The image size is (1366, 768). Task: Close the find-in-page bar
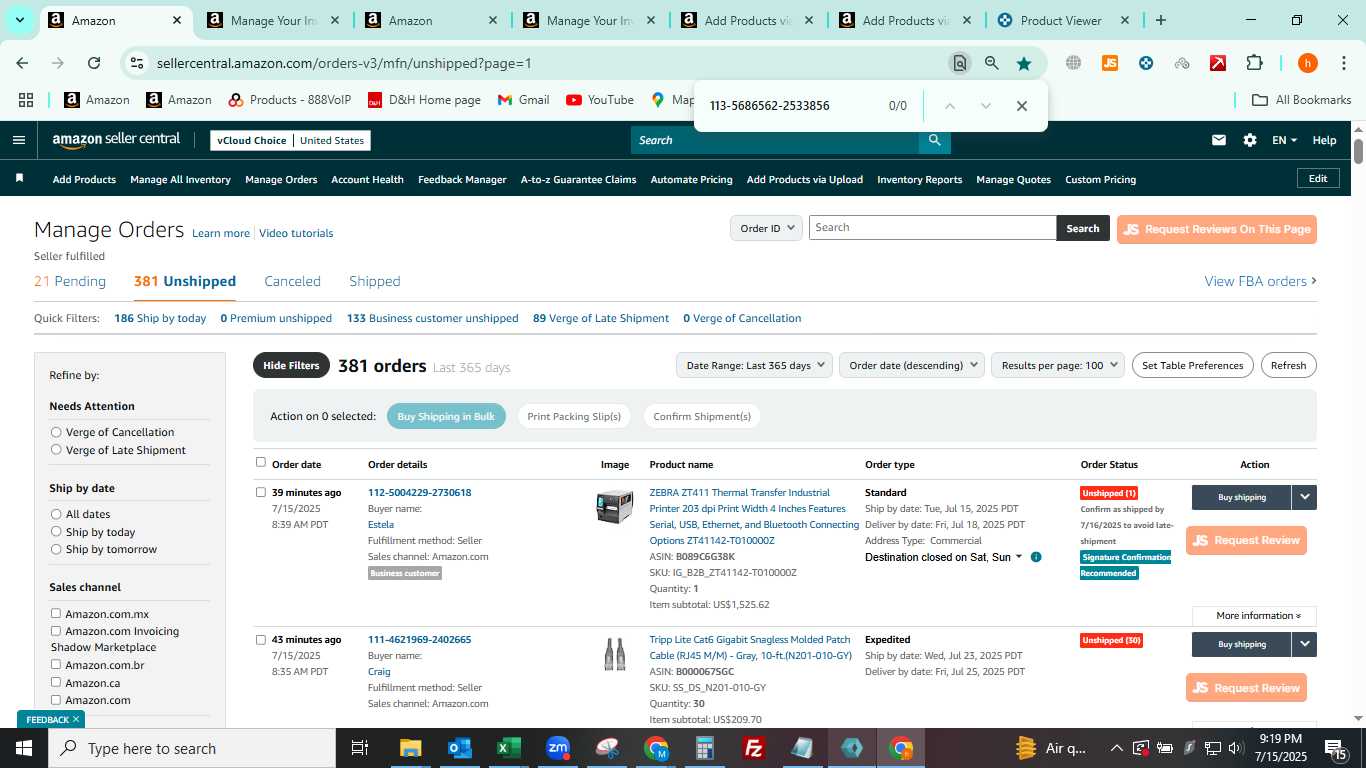click(x=1022, y=106)
